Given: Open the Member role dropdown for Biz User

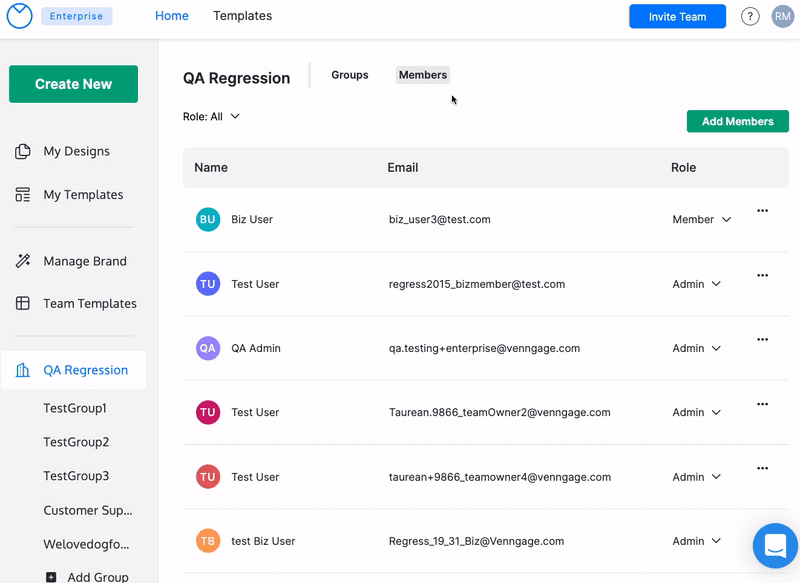Looking at the screenshot, I should [x=701, y=220].
